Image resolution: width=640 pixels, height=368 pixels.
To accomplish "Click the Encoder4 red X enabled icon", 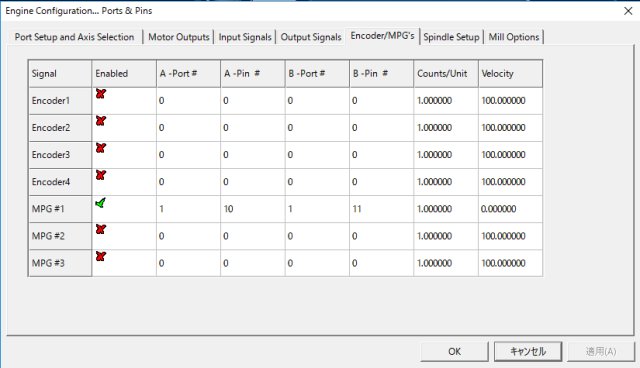I will 101,175.
